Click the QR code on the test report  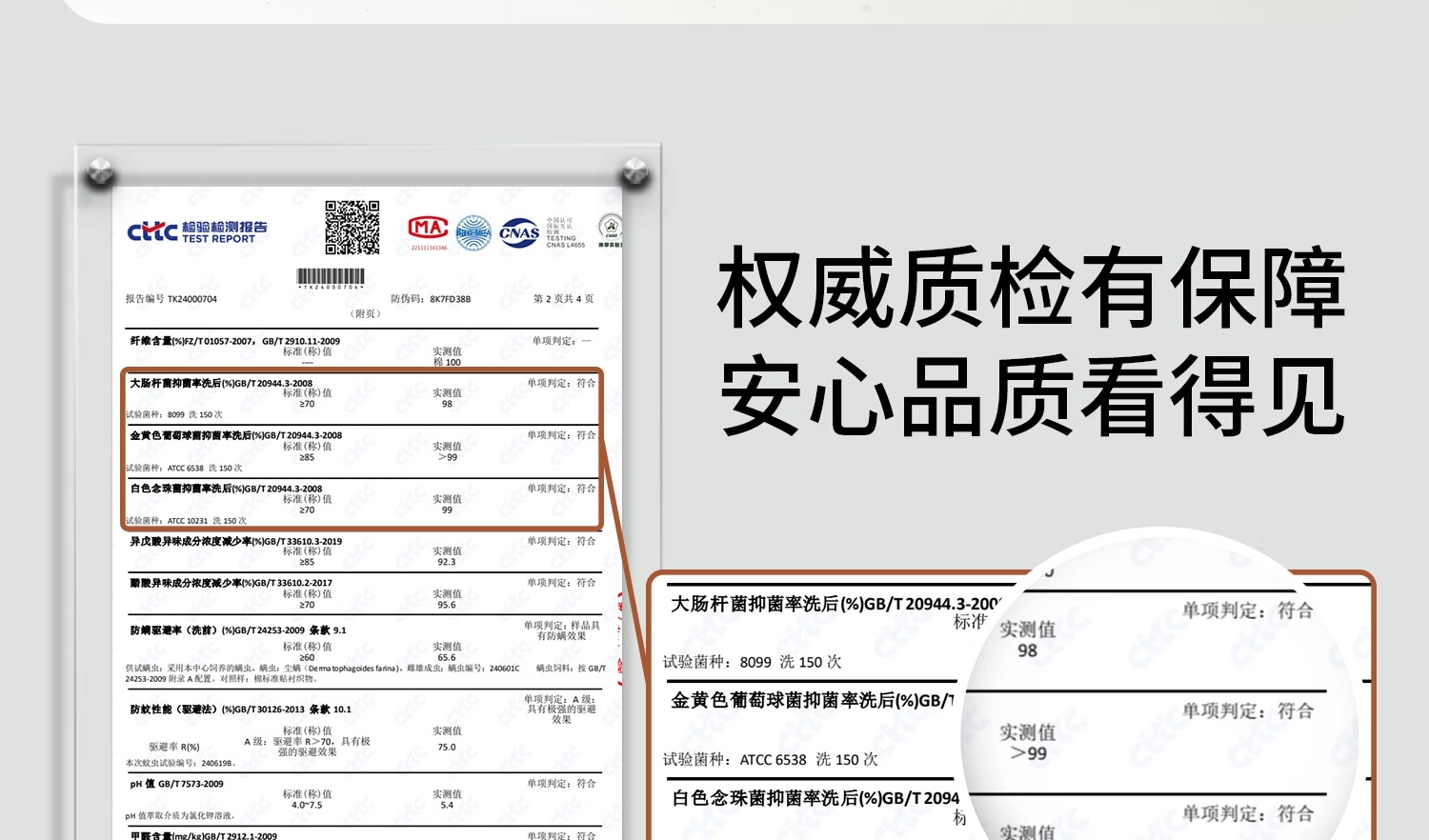pos(352,228)
